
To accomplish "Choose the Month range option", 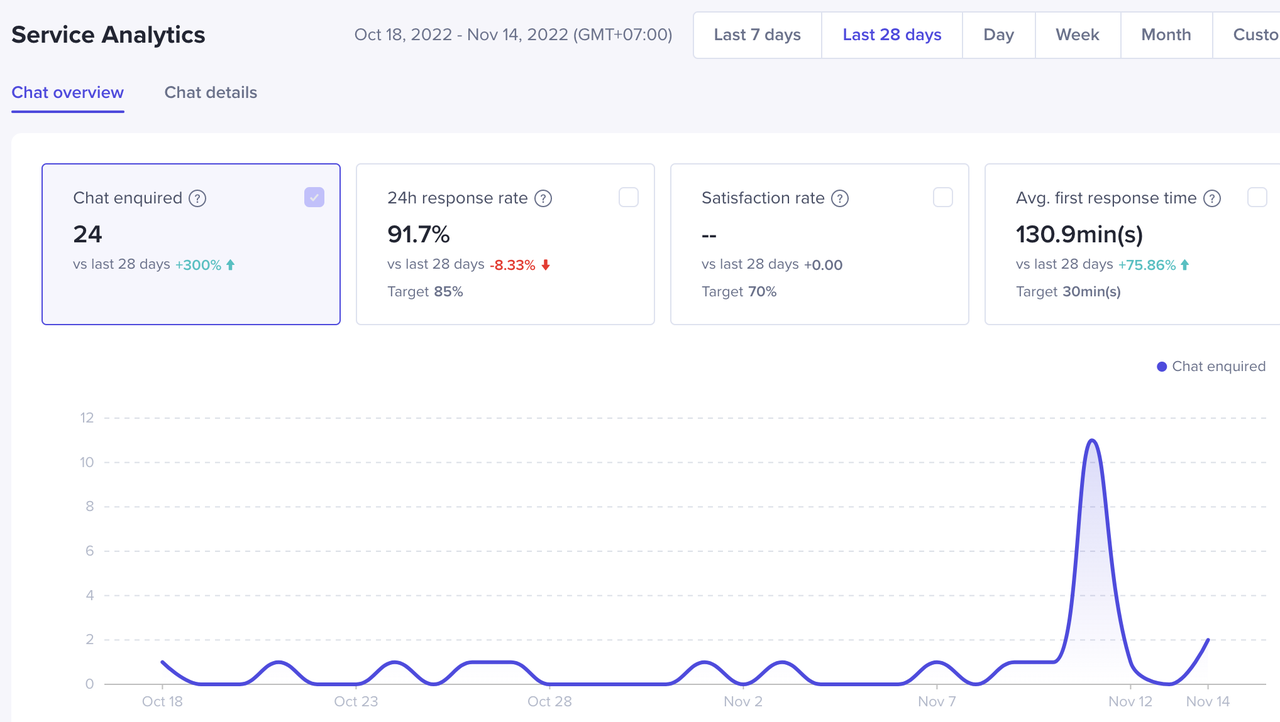I will pos(1166,35).
